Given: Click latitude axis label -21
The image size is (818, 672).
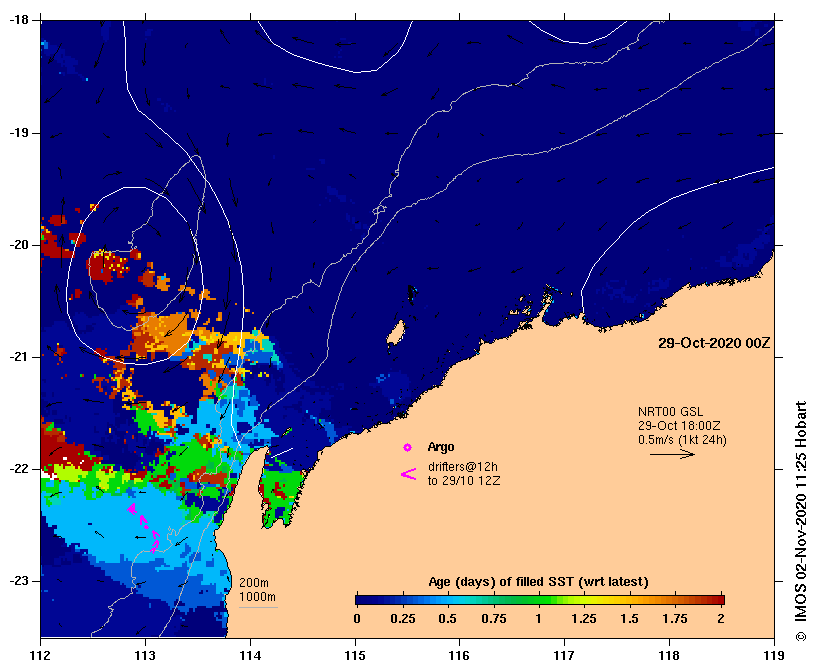Looking at the screenshot, I should point(18,357).
